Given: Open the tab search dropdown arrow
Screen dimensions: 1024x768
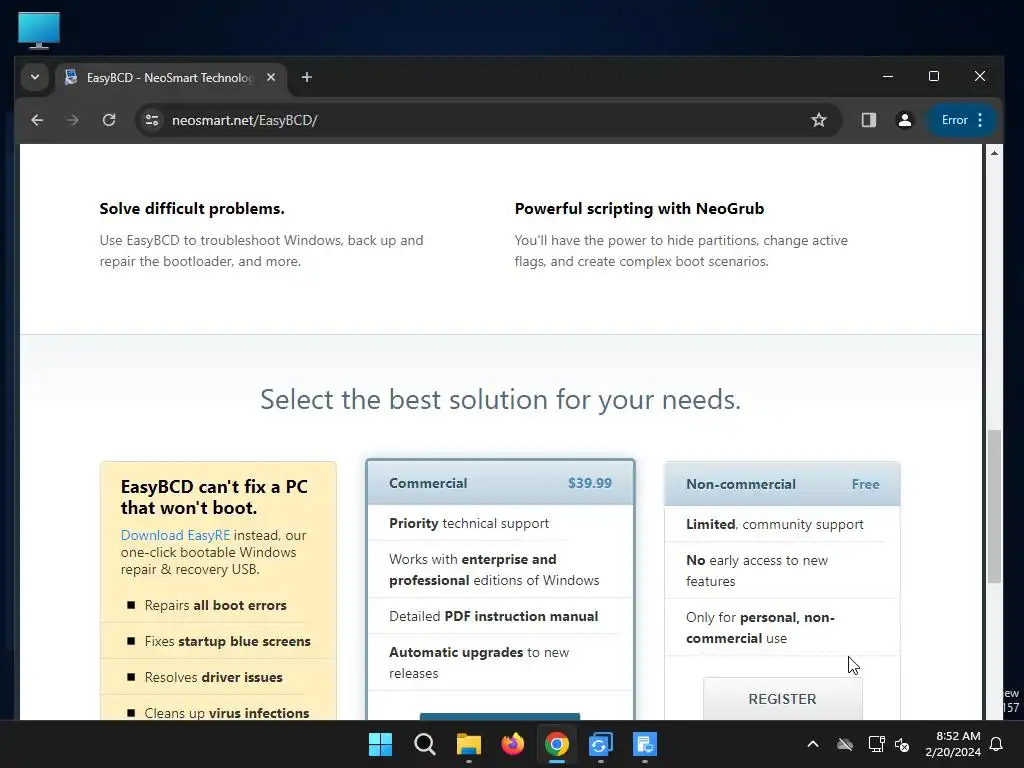Looking at the screenshot, I should (x=35, y=77).
